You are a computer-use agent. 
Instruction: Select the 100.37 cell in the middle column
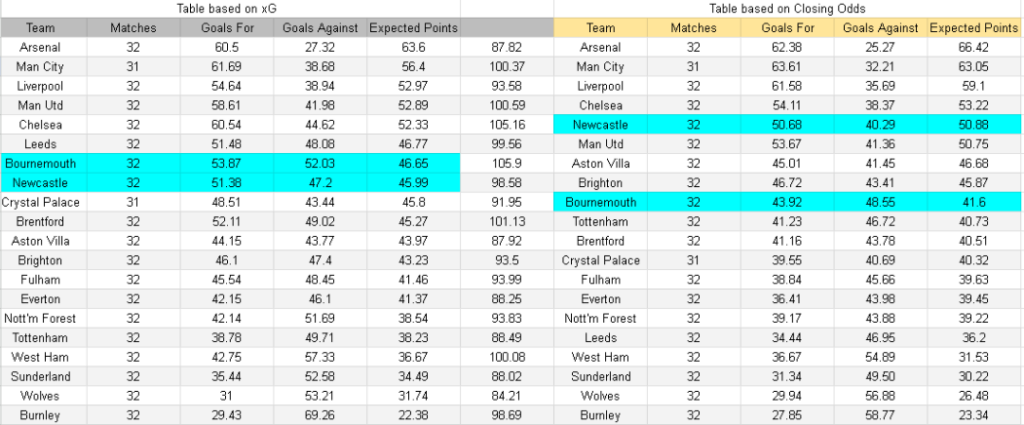pyautogui.click(x=508, y=67)
